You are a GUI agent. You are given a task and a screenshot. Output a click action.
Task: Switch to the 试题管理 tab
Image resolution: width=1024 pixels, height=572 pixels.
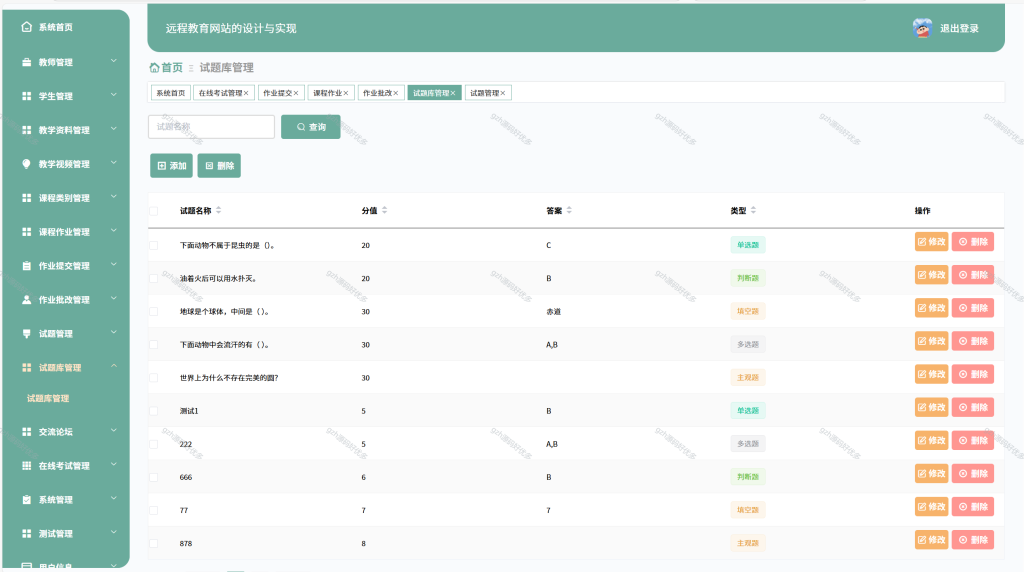point(484,93)
